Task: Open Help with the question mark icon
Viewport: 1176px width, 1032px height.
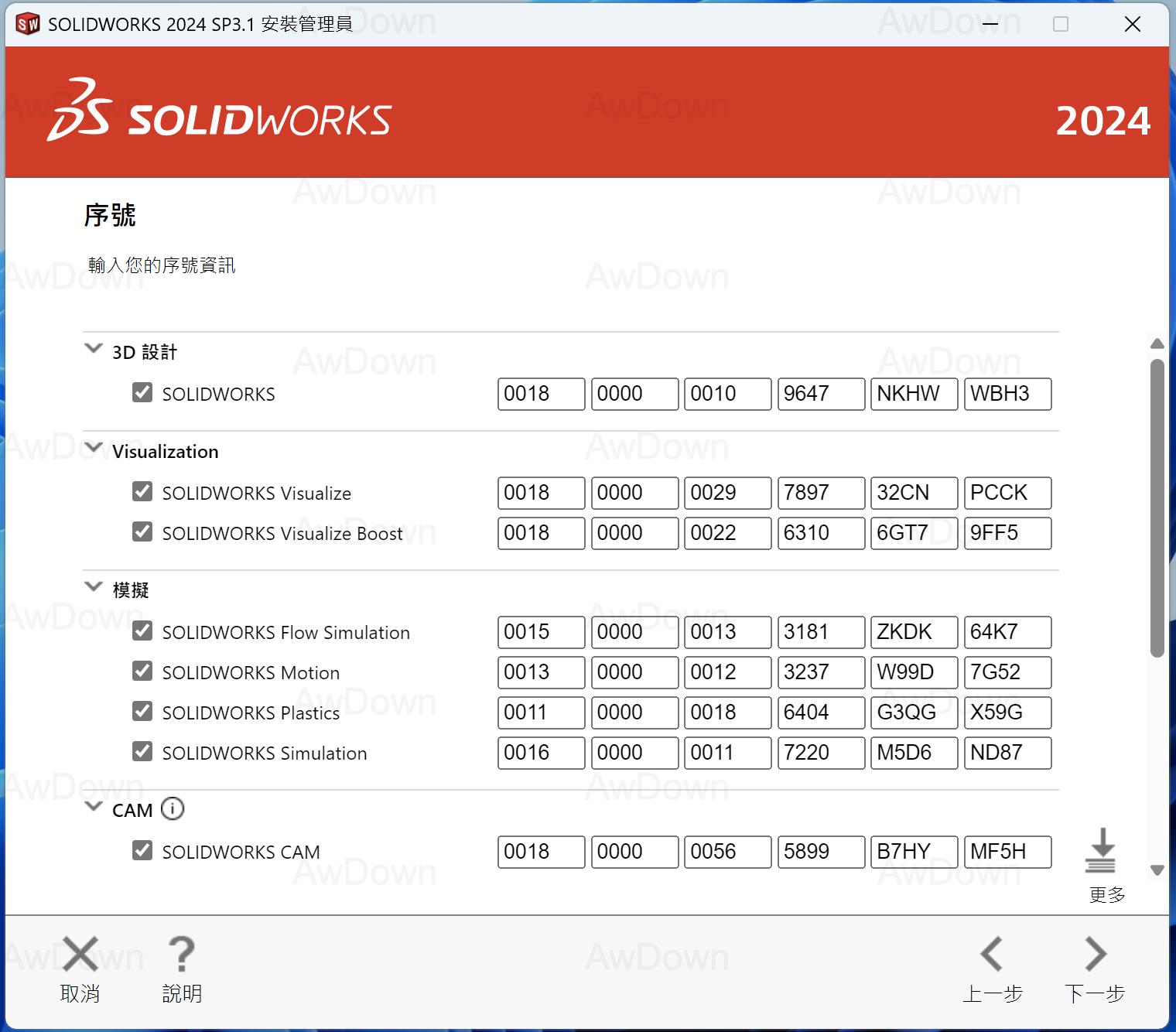Action: 182,954
